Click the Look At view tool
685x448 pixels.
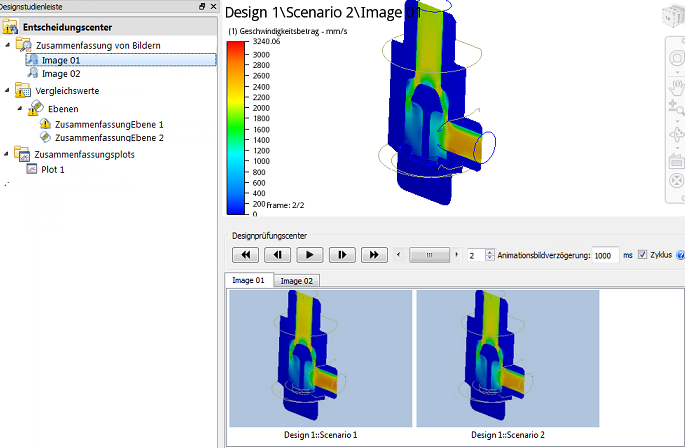(x=677, y=161)
